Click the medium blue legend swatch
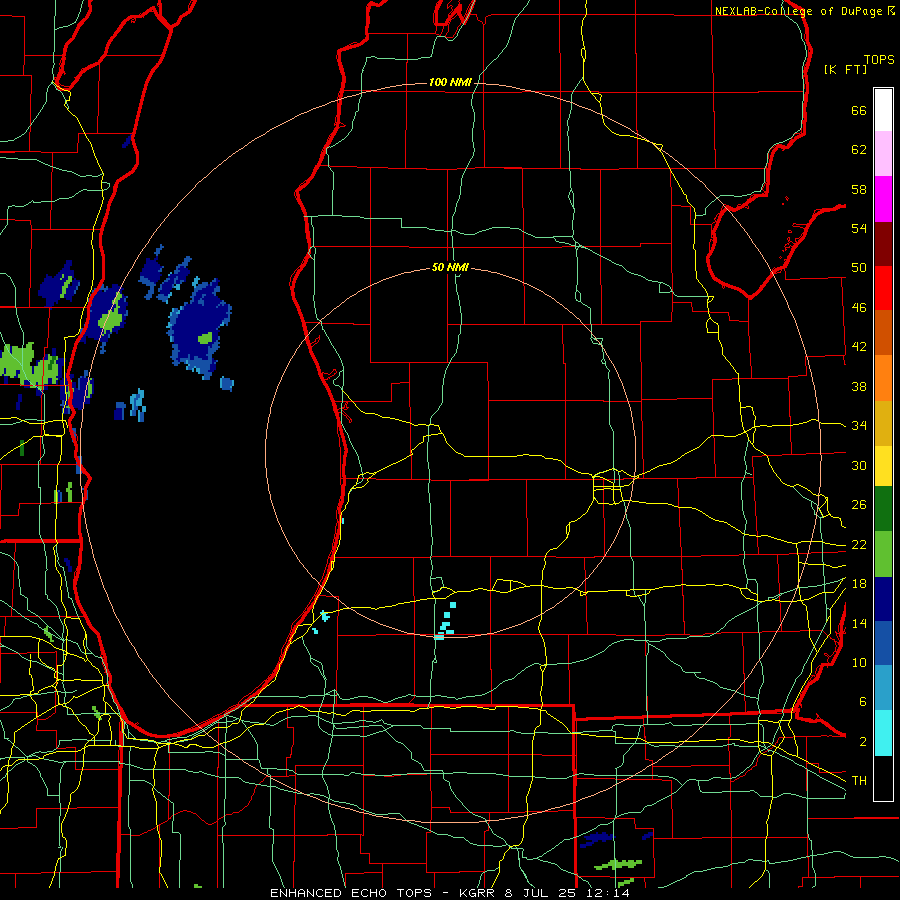The height and width of the screenshot is (900, 900). tap(883, 643)
